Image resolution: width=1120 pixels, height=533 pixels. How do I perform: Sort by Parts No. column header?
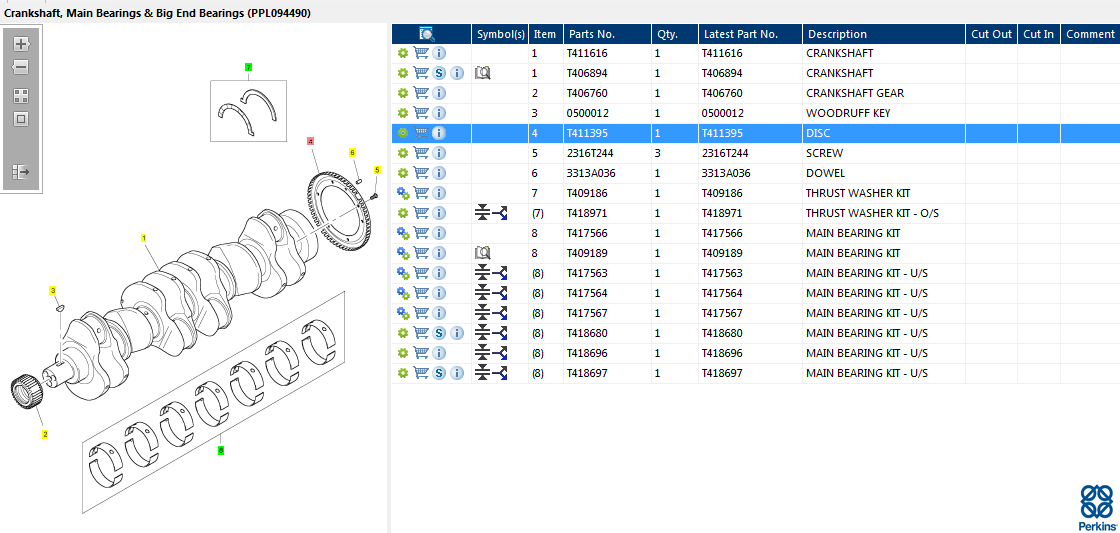[x=607, y=34]
